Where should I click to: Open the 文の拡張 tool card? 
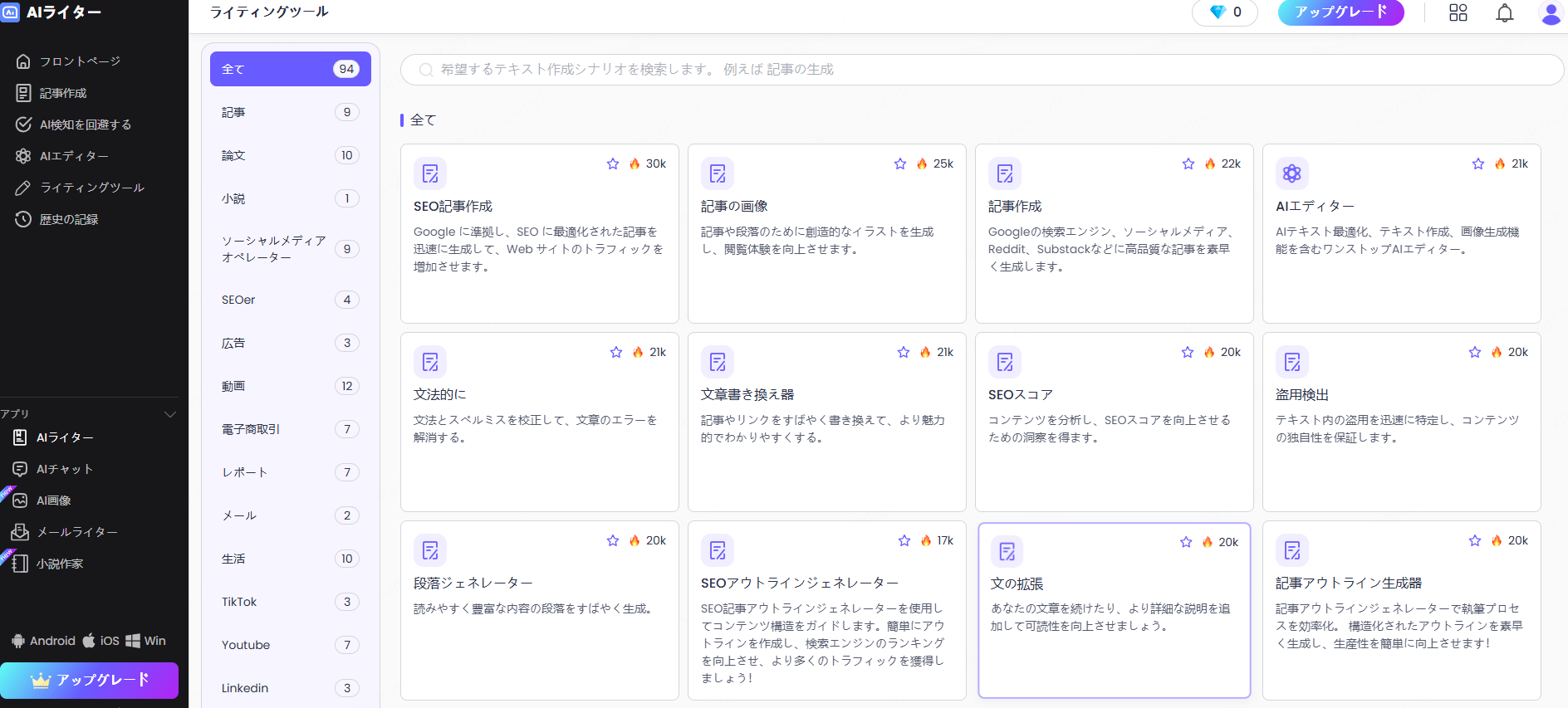pos(1115,610)
